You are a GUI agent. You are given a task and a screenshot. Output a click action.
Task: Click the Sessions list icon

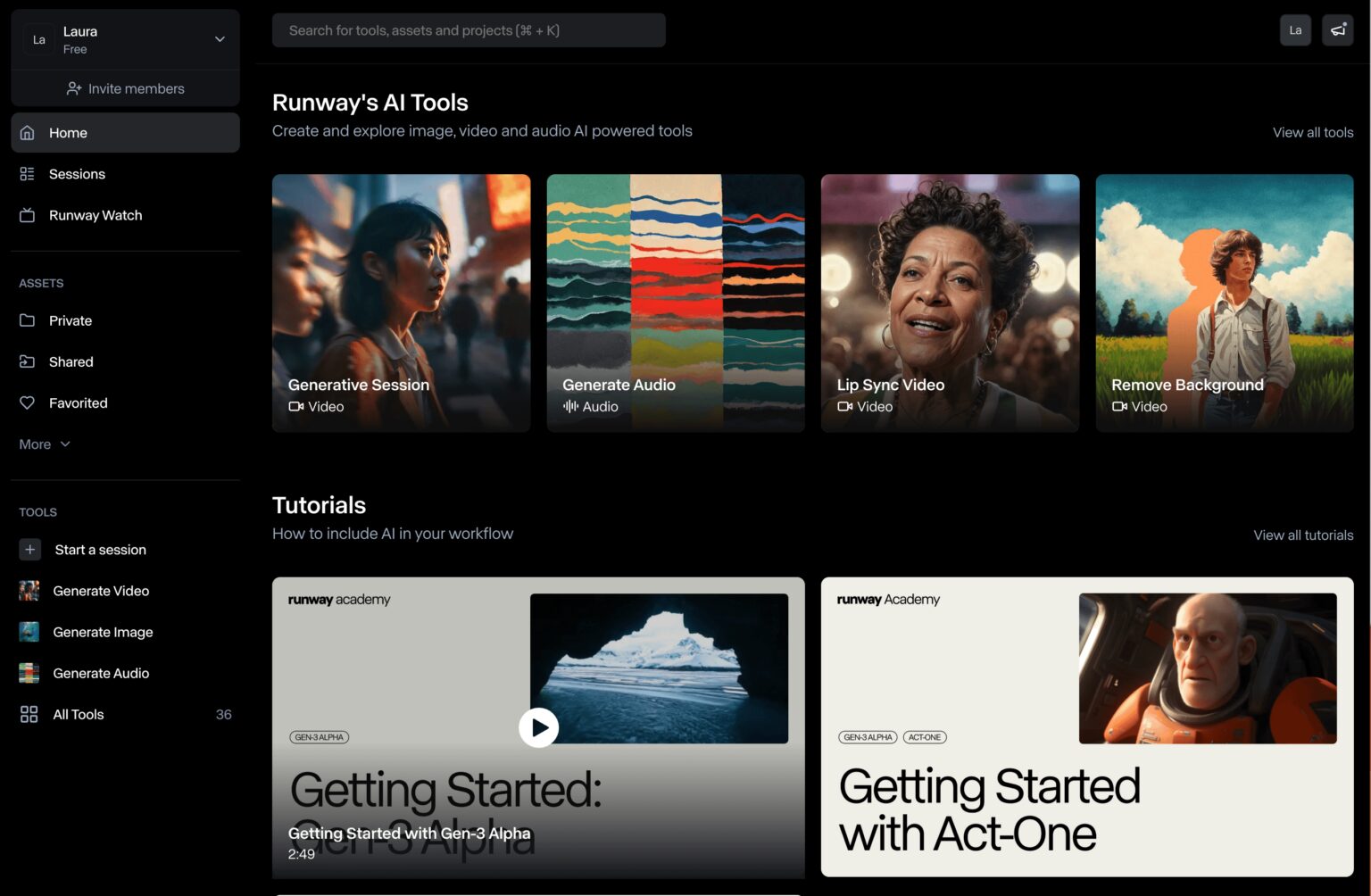pyautogui.click(x=28, y=174)
